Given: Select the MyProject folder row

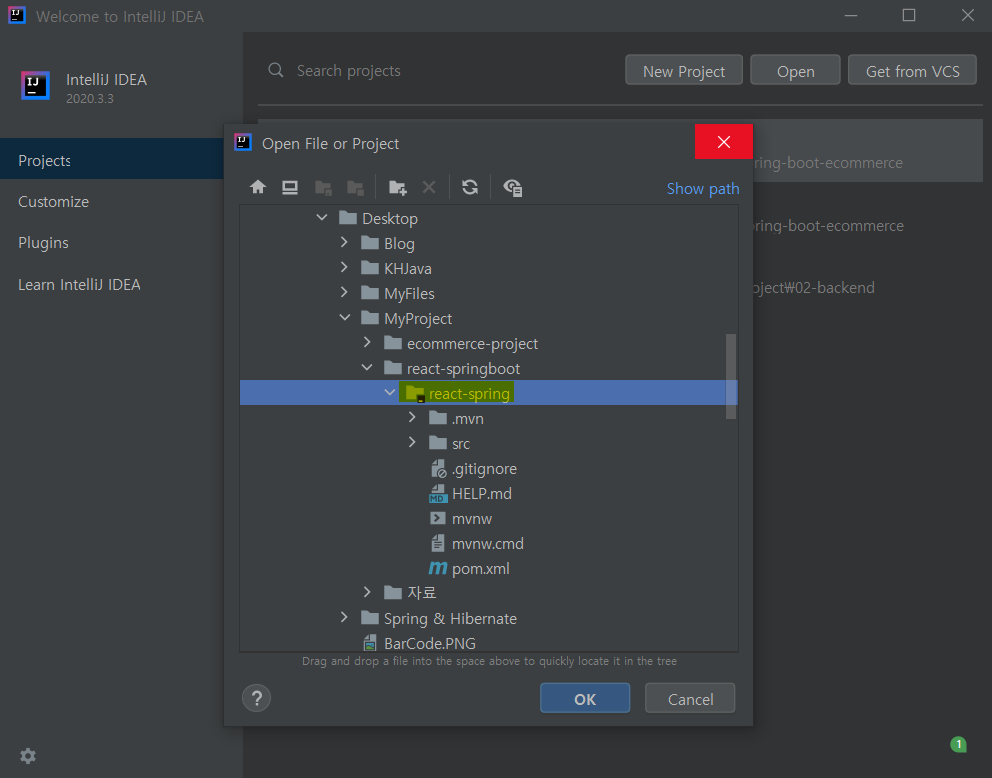Looking at the screenshot, I should point(488,318).
